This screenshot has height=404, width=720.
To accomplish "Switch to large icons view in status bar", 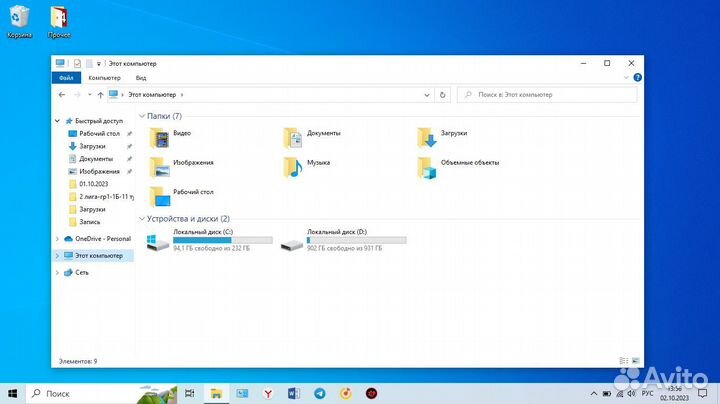I will tap(634, 360).
